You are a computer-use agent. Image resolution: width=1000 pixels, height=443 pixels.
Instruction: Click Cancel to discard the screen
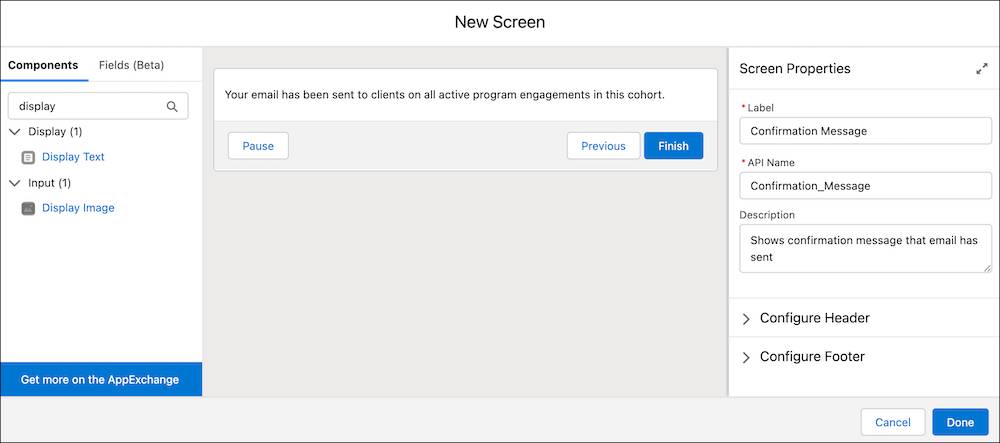click(893, 422)
